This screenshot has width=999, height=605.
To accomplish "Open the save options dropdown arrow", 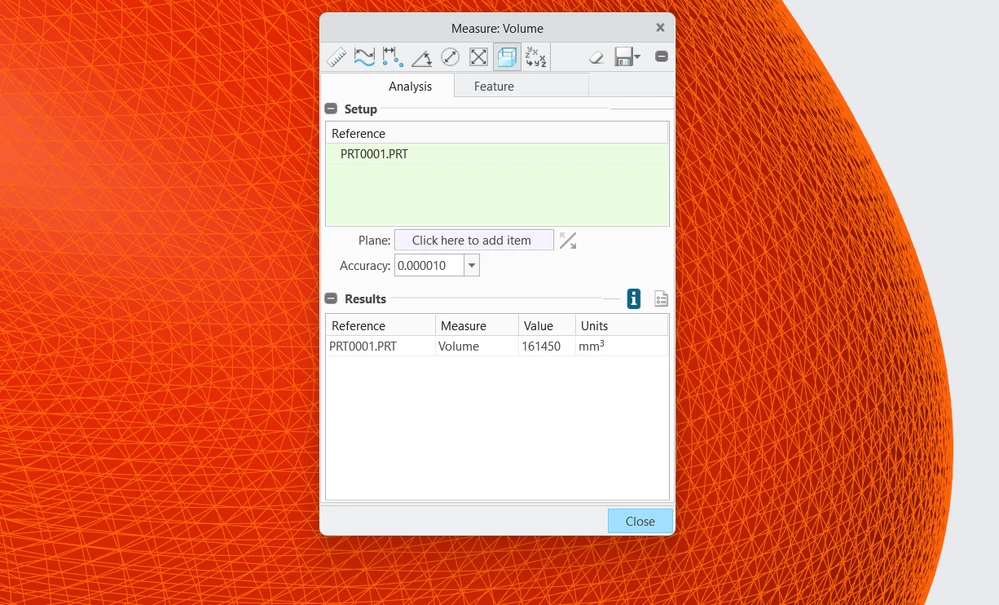I will (x=638, y=57).
